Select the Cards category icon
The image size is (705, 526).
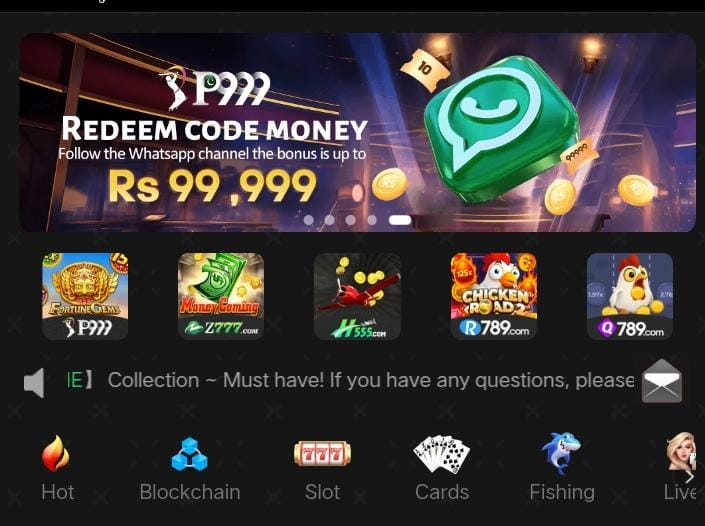(442, 468)
